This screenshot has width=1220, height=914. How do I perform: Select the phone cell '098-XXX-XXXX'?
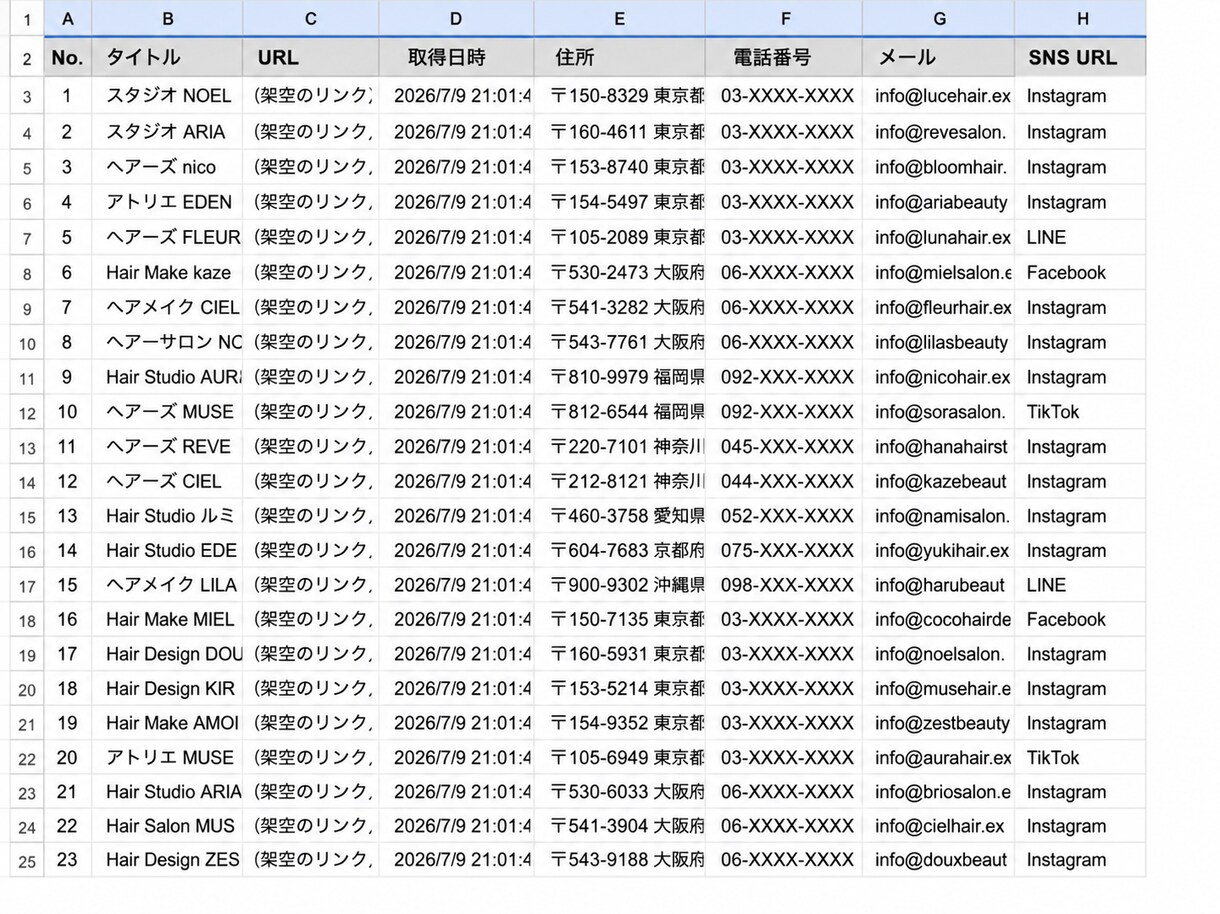784,585
